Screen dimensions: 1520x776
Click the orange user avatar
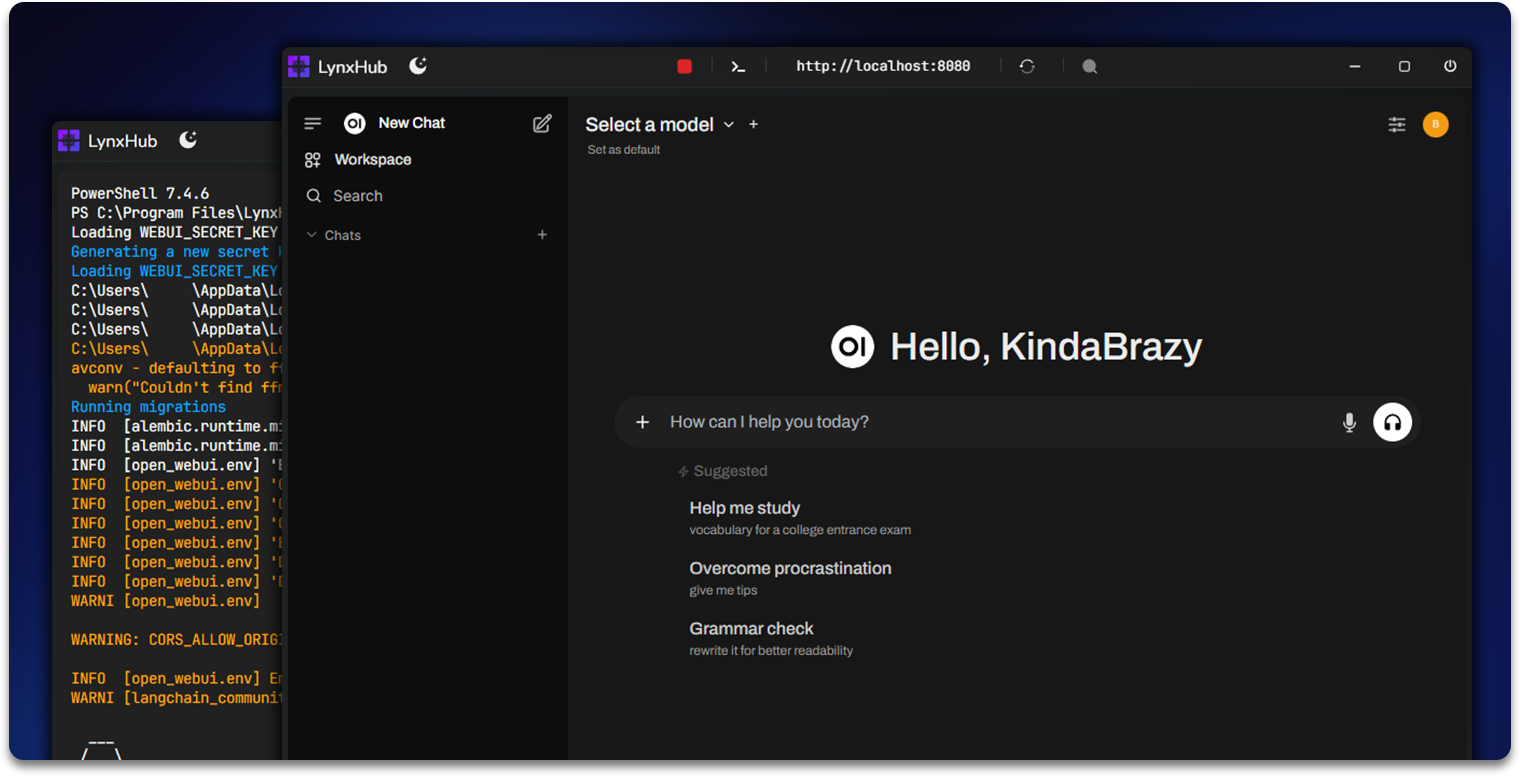point(1435,124)
